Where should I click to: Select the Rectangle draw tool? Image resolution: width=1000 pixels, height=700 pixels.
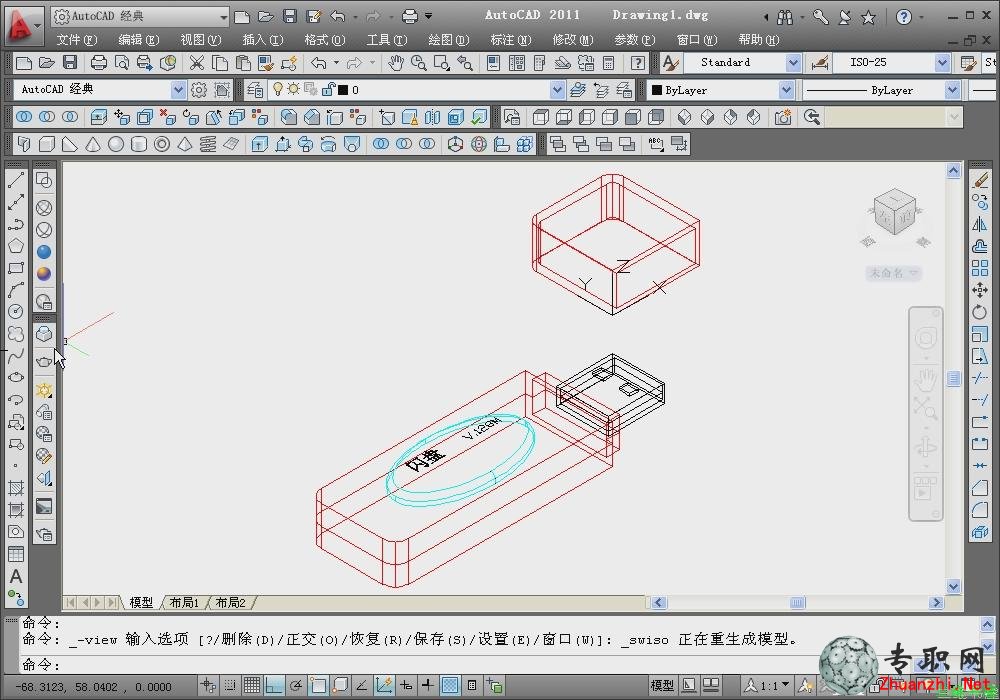(x=16, y=268)
